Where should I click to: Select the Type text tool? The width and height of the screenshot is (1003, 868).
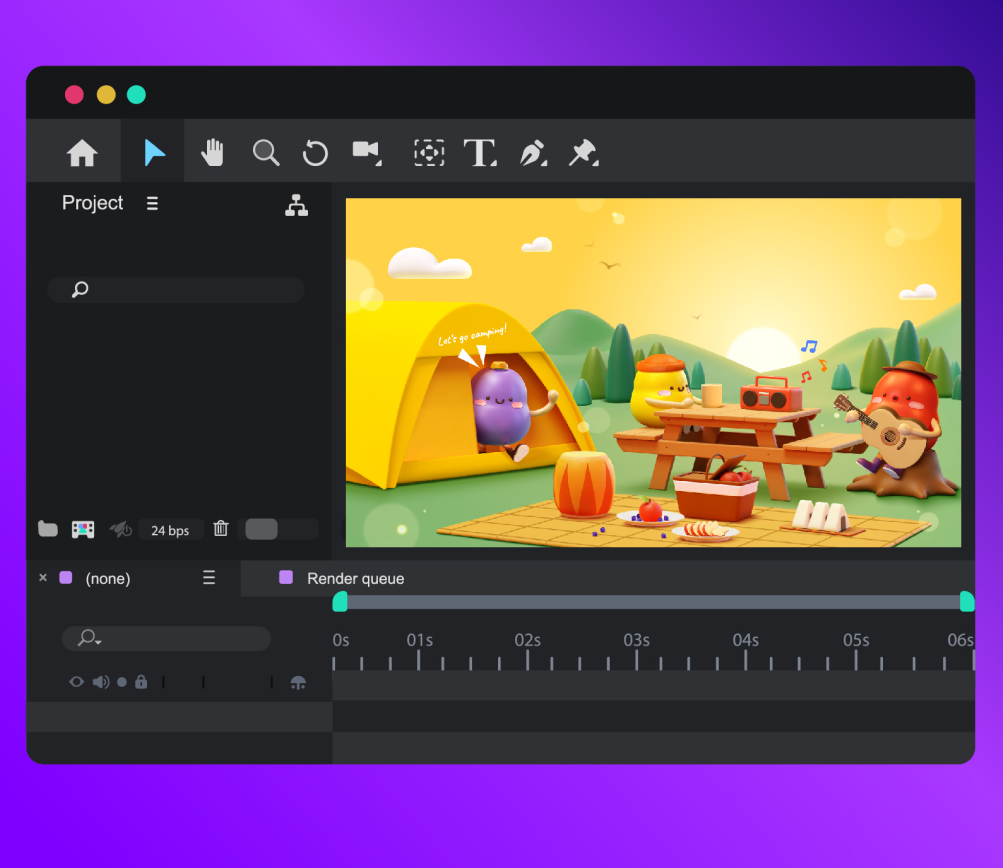(480, 152)
